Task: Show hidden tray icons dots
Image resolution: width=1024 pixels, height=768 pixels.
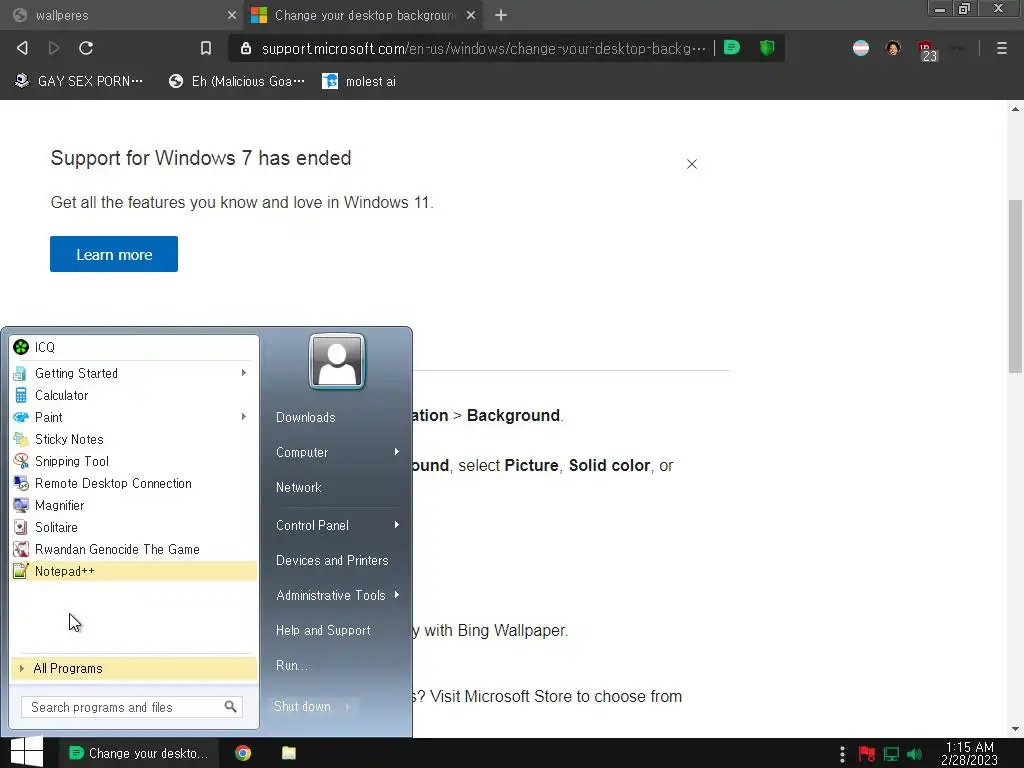Action: tap(842, 754)
